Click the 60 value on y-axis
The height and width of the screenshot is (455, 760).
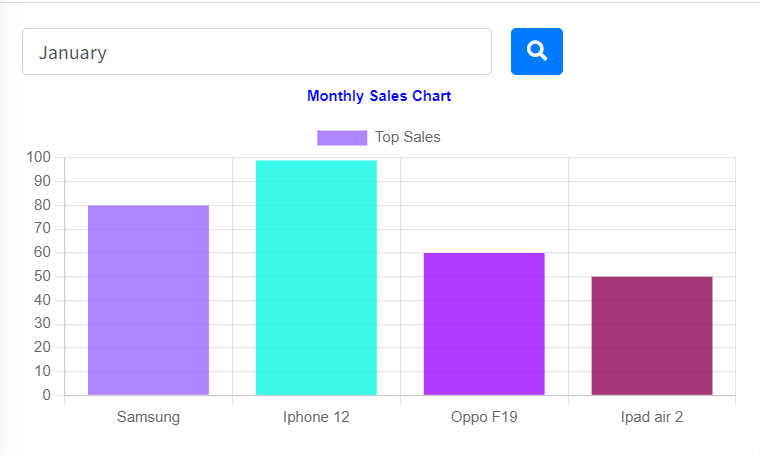(42, 253)
